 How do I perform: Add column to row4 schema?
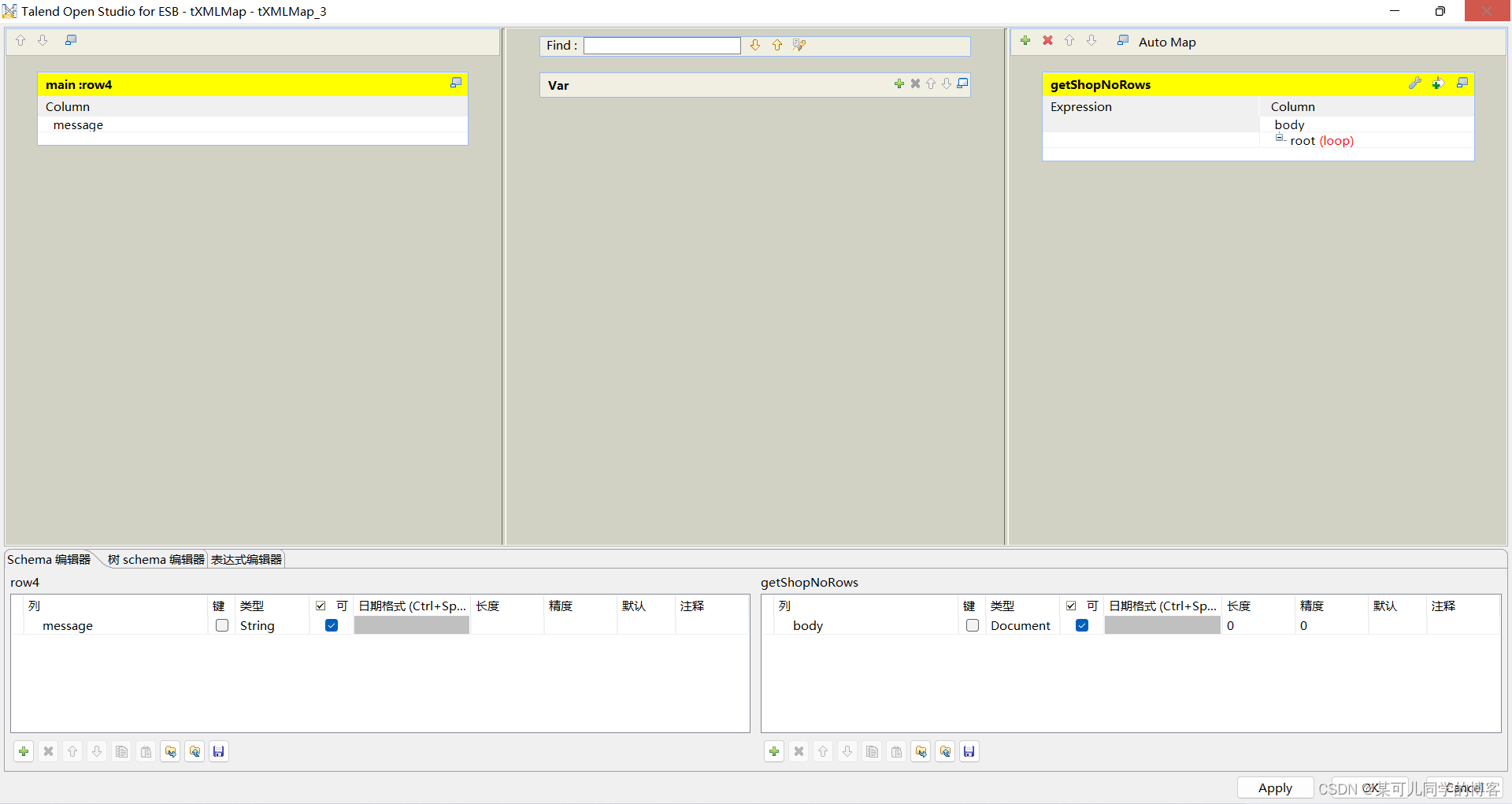[x=24, y=751]
